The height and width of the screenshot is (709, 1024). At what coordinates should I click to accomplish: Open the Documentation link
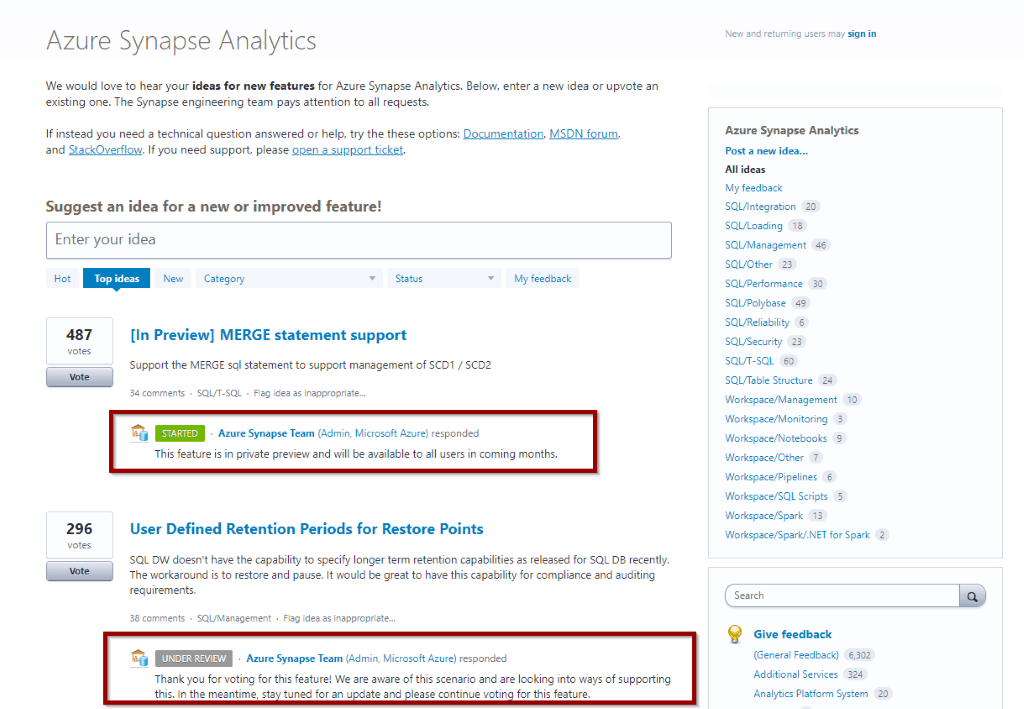(x=503, y=134)
